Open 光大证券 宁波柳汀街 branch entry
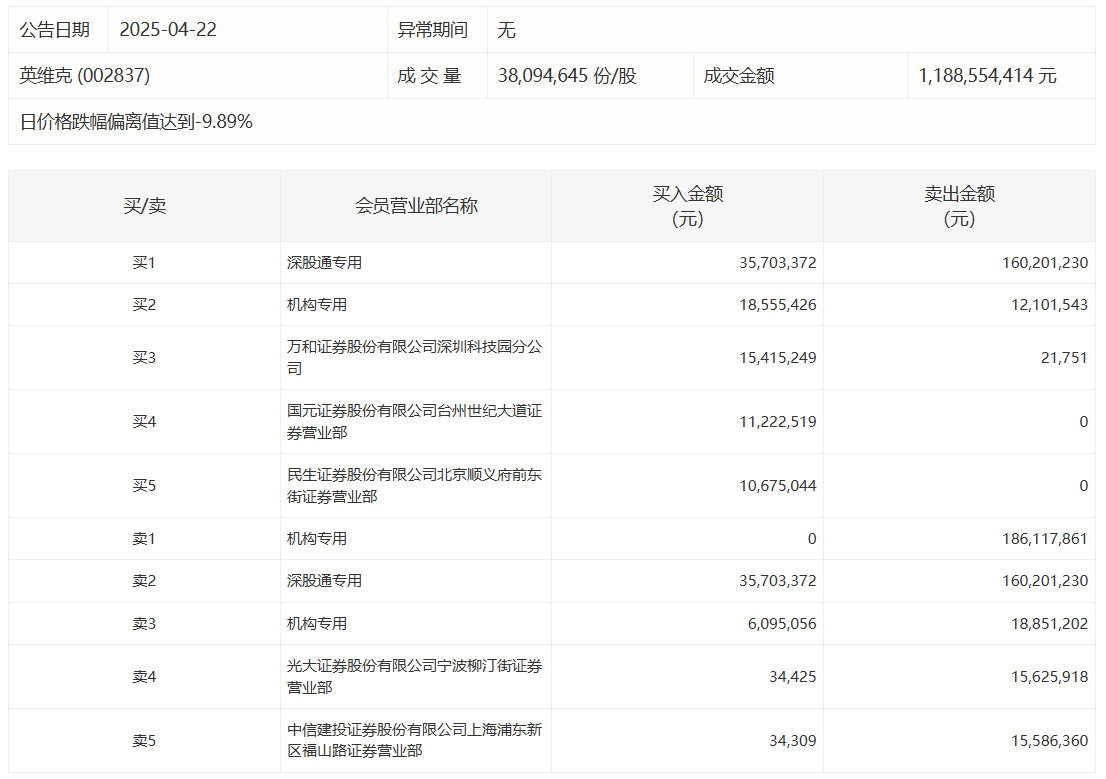Viewport: 1106px width, 779px height. [x=414, y=676]
